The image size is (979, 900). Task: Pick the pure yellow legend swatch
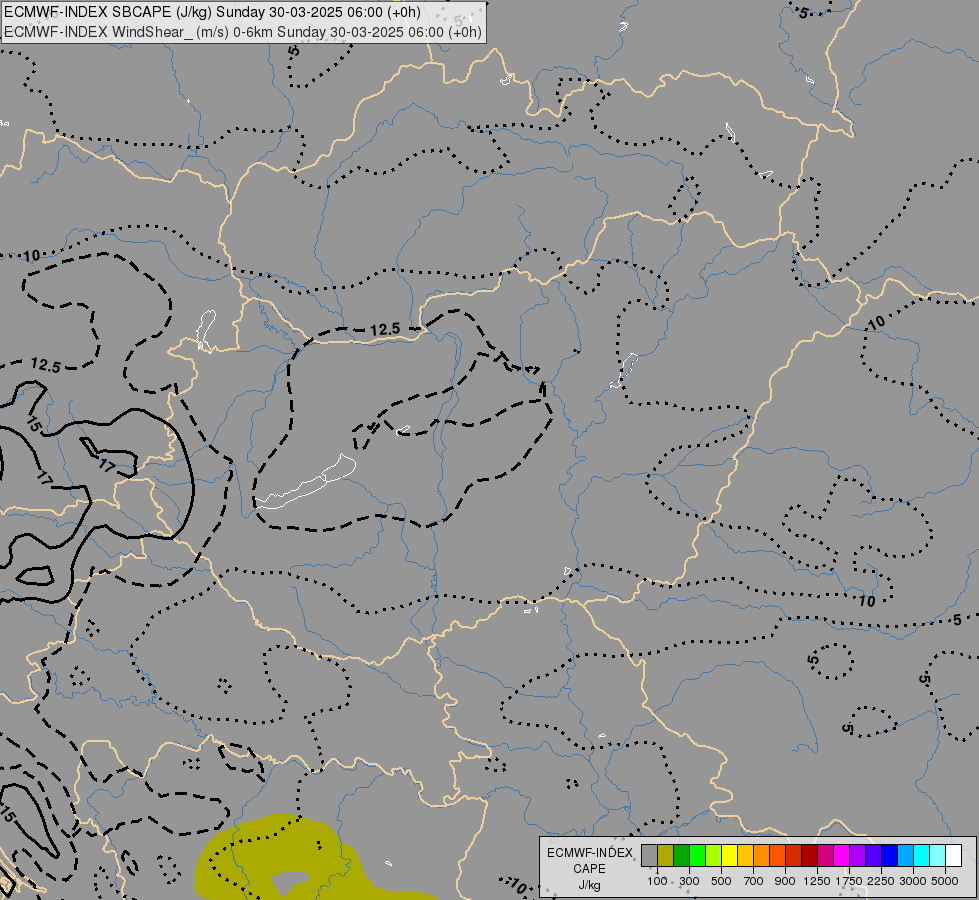(729, 856)
